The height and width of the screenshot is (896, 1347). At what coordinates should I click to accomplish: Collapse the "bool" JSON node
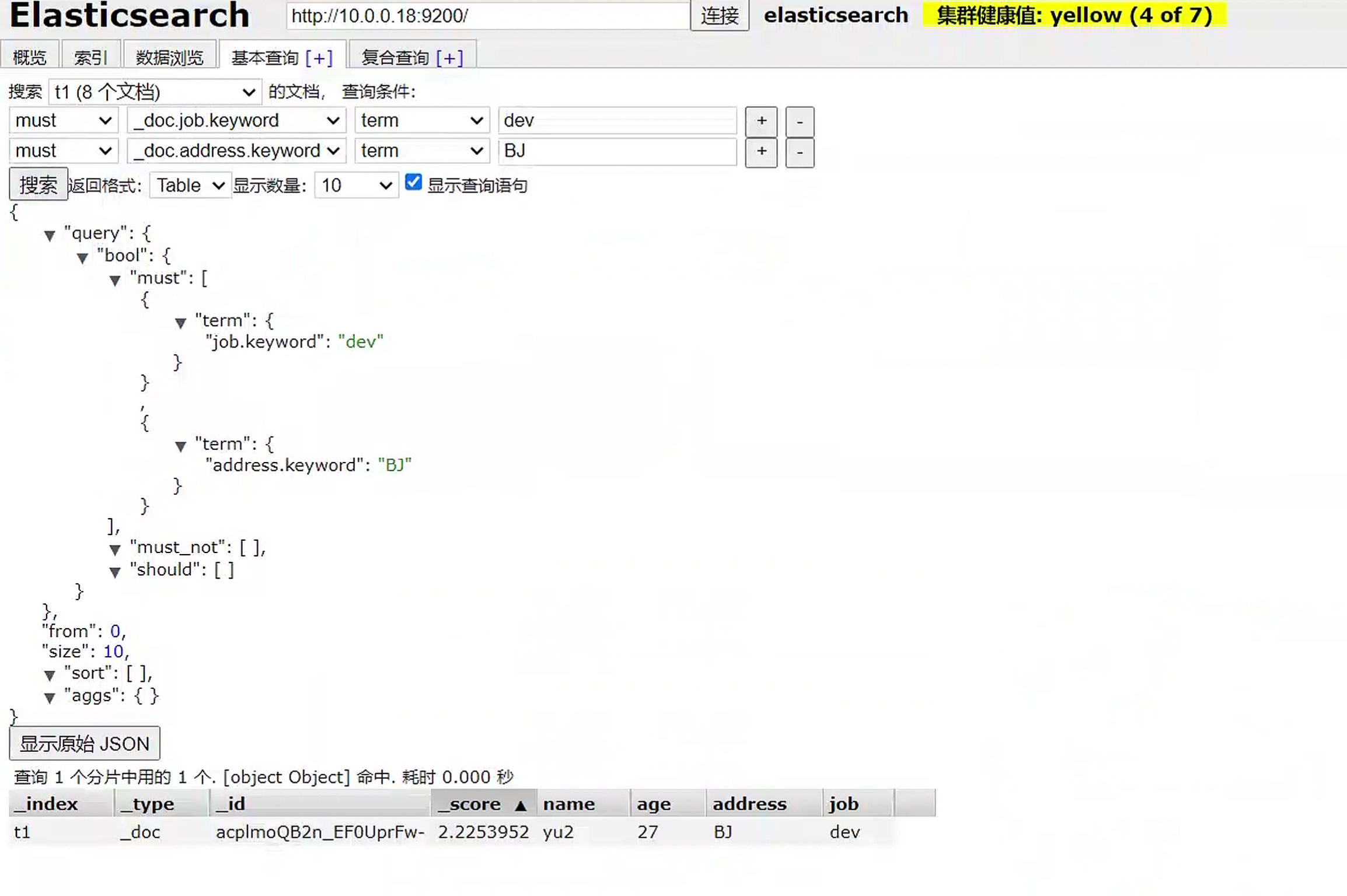click(x=82, y=257)
